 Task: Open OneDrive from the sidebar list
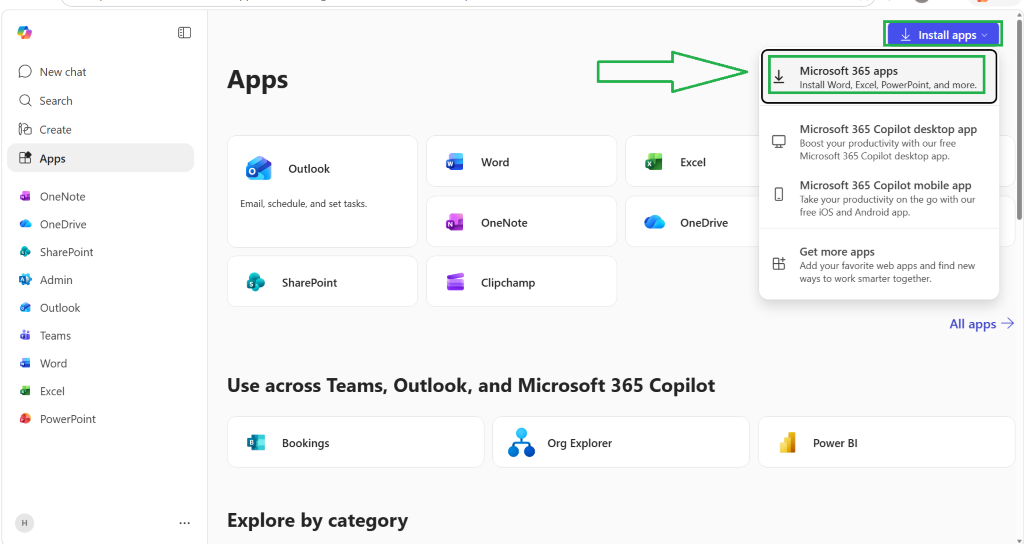[x=101, y=224]
